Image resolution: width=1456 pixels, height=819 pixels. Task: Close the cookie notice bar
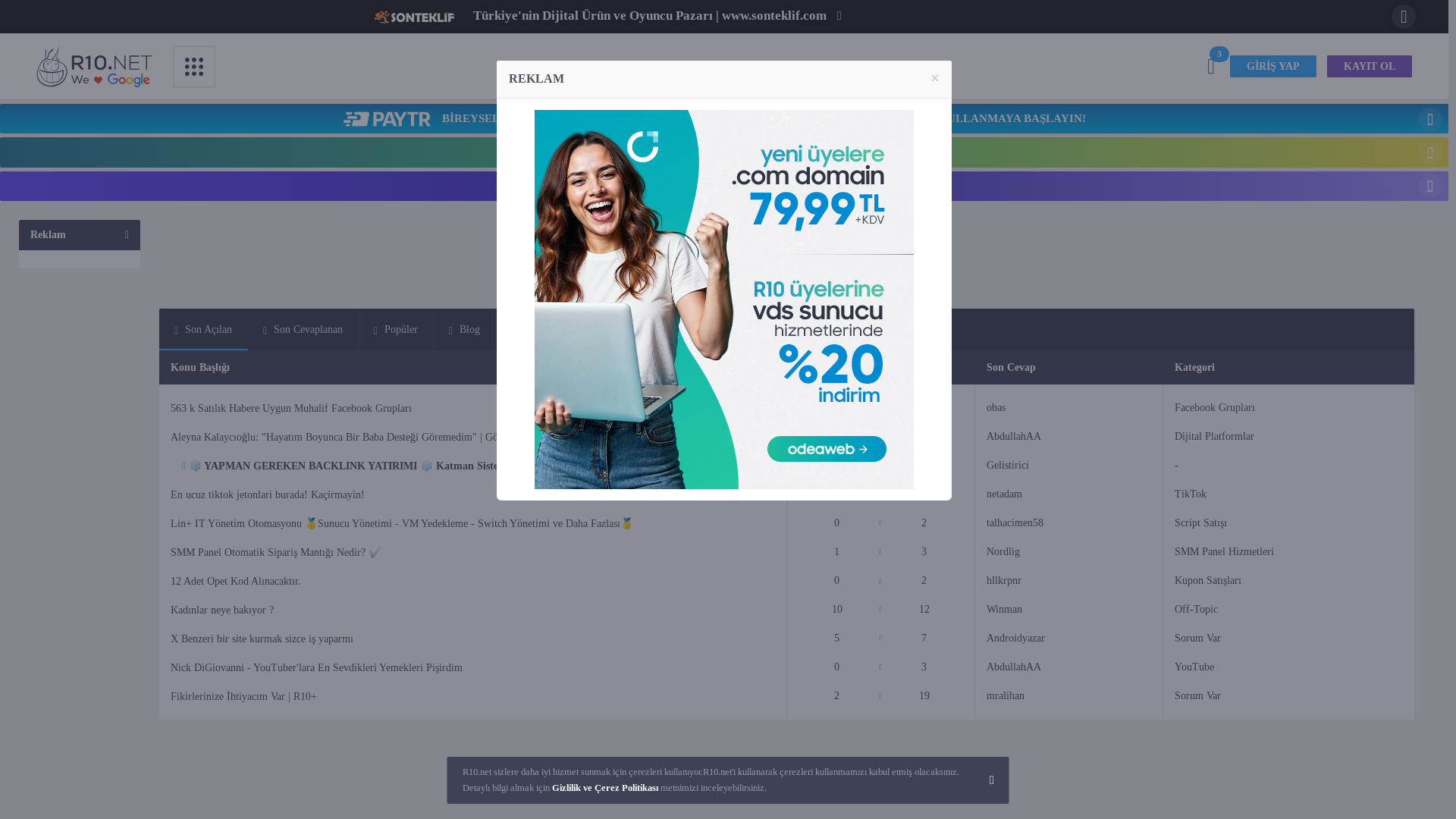[x=991, y=780]
